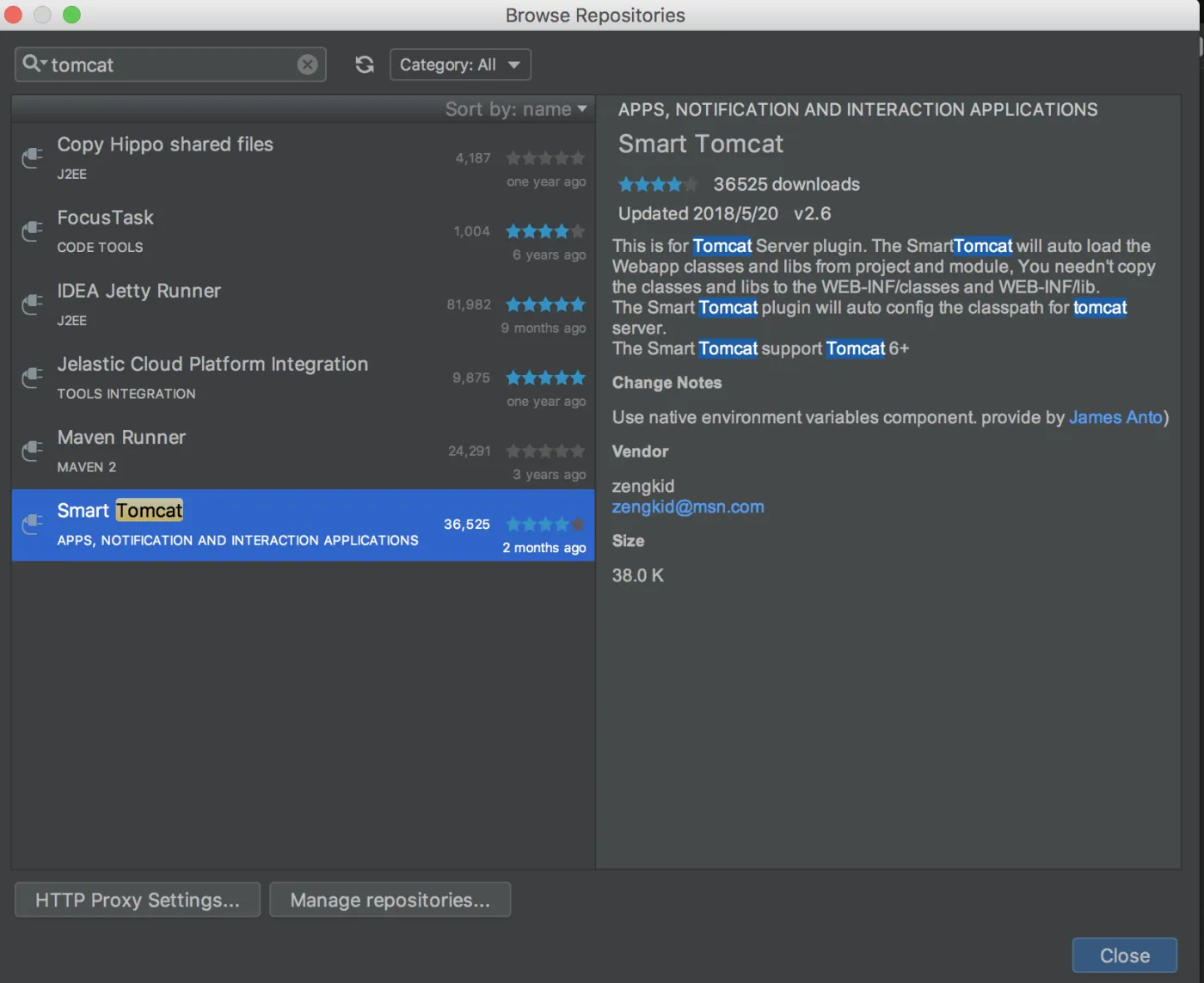Click the FocusTask plugin icon
The height and width of the screenshot is (983, 1204).
pos(32,231)
